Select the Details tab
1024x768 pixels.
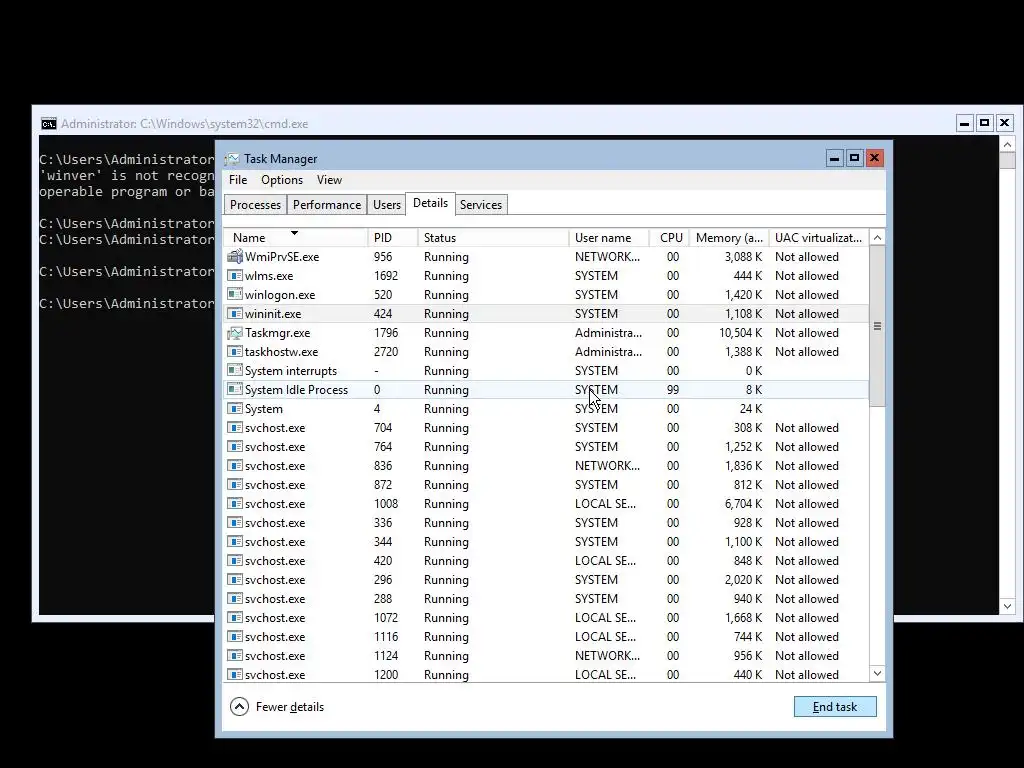pyautogui.click(x=430, y=203)
